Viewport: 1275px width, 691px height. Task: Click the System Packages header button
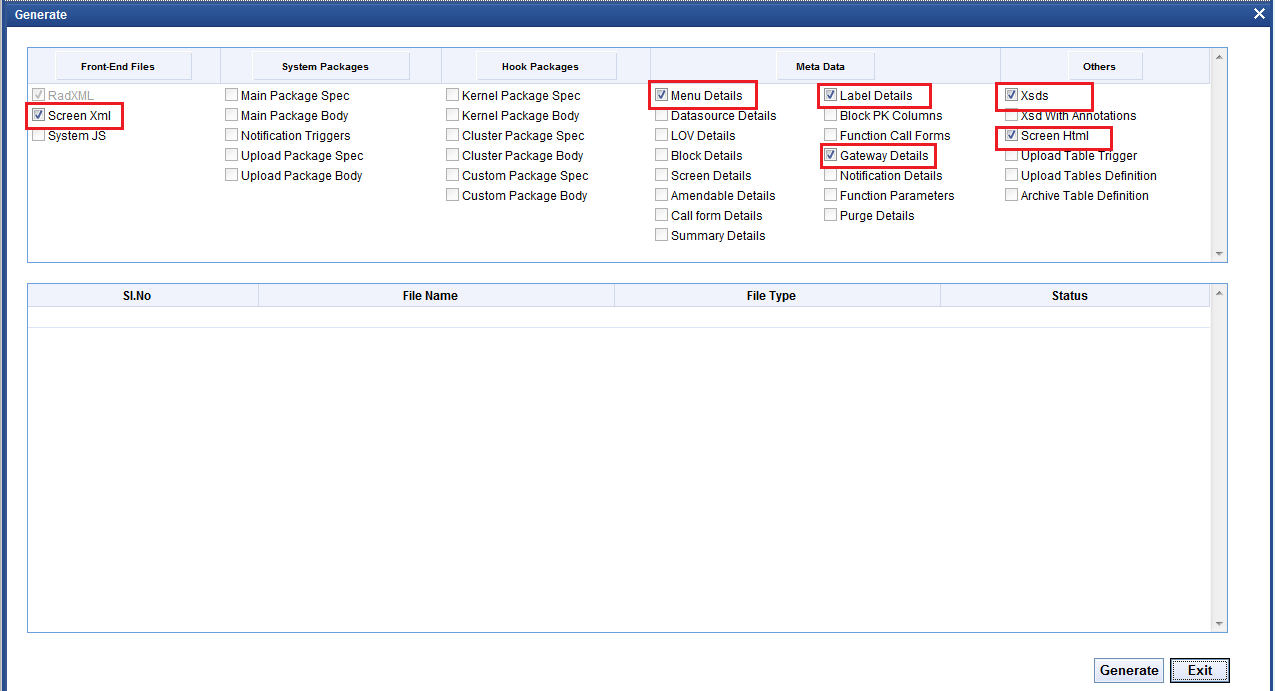(x=331, y=67)
